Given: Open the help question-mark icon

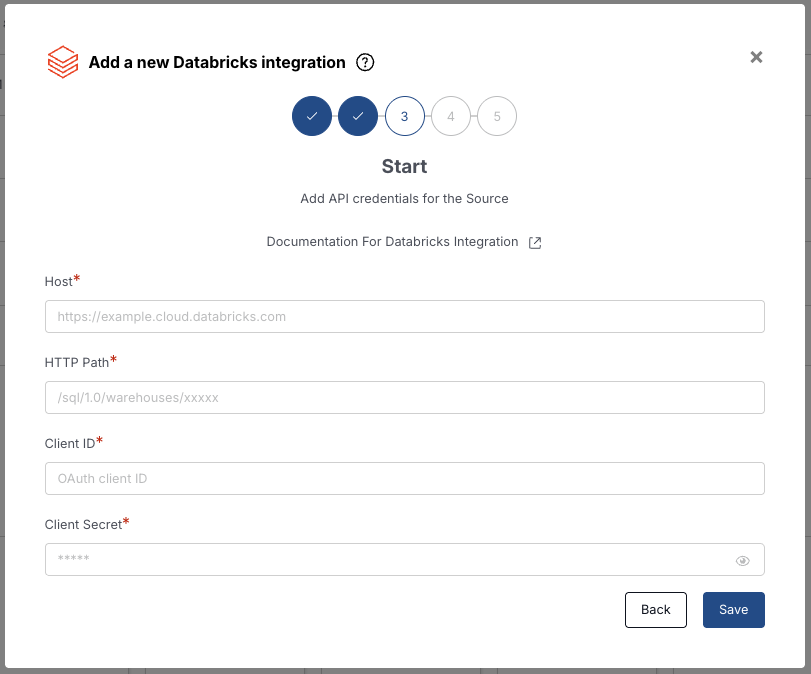Looking at the screenshot, I should point(365,63).
